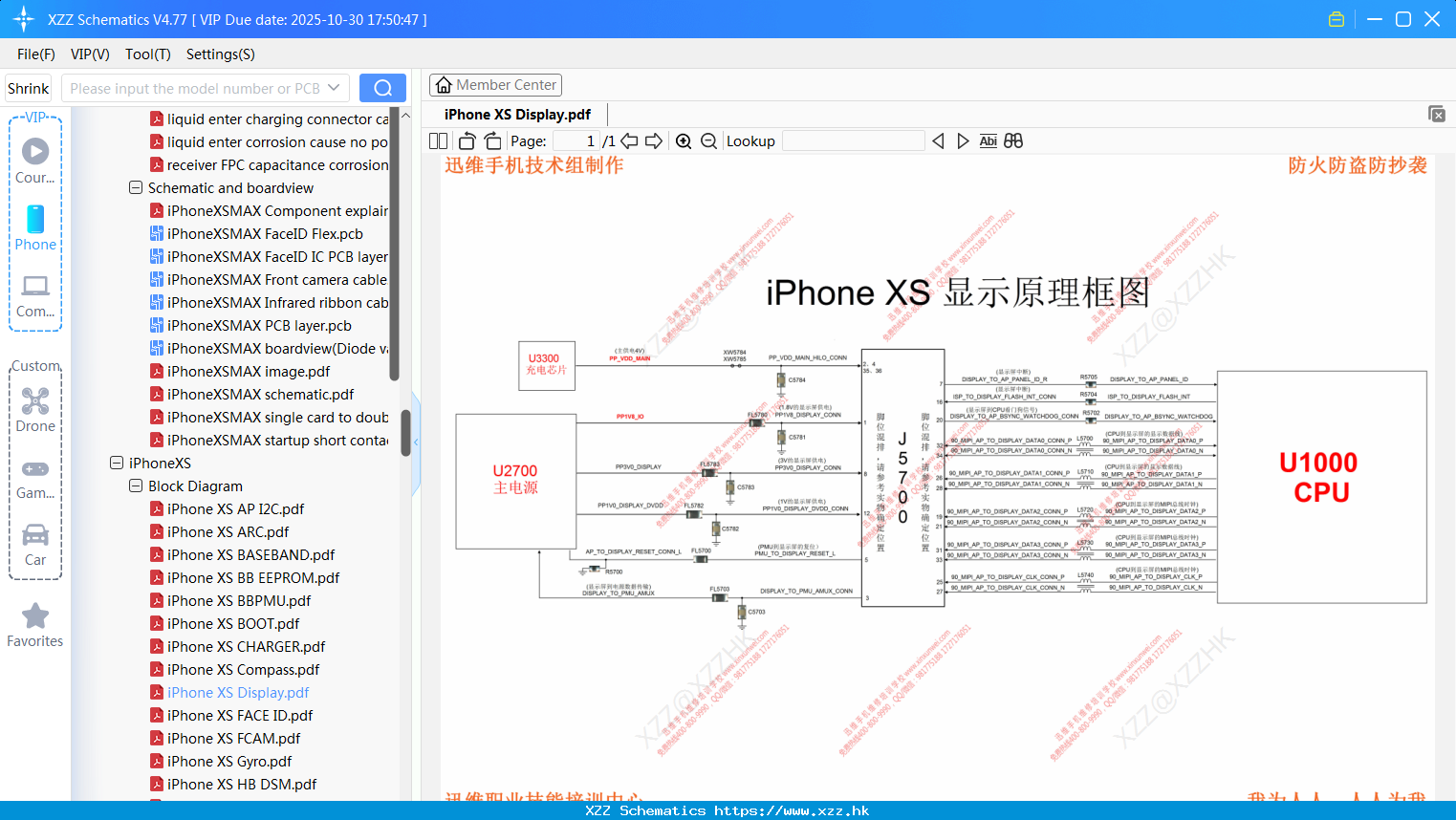This screenshot has width=1456, height=820.
Task: Open the Drone category
Action: pos(35,409)
